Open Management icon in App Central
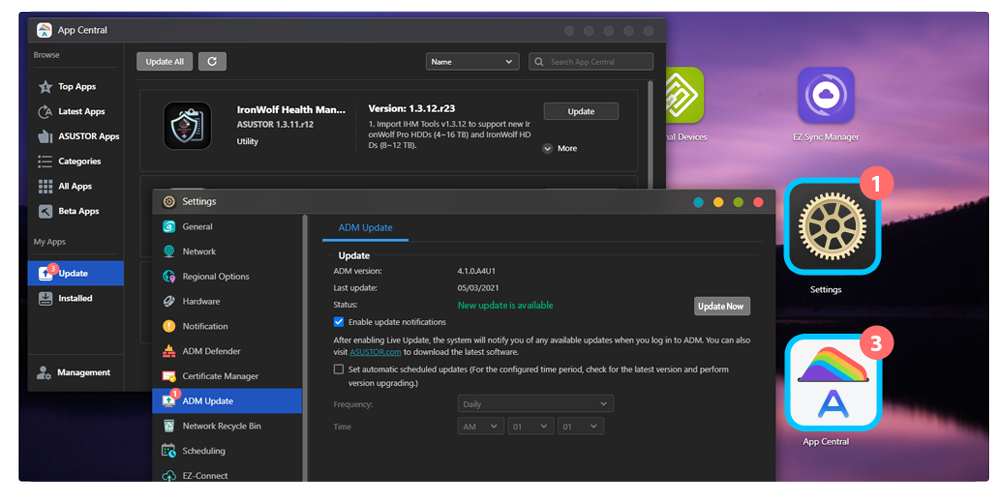1000x502 pixels. pos(44,373)
